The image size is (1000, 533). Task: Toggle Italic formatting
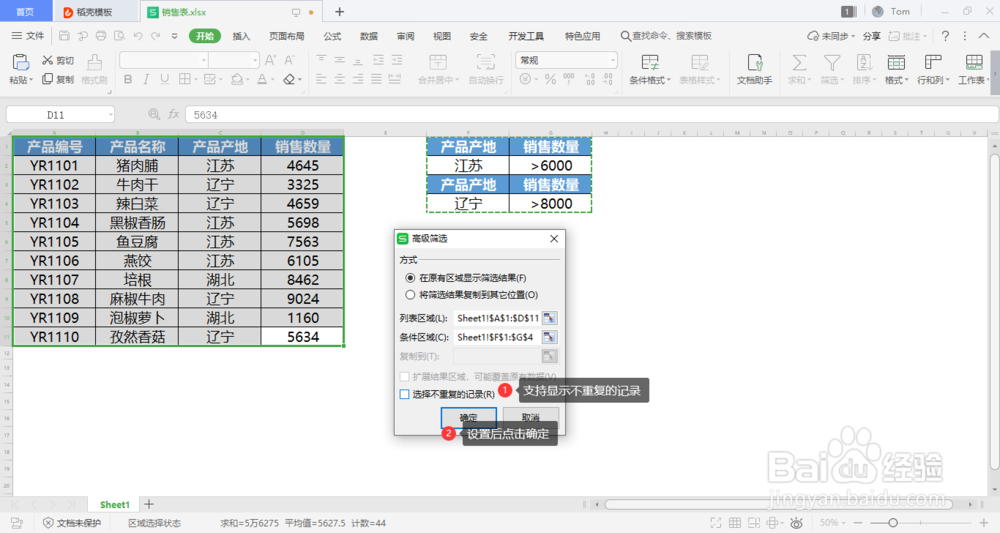pos(146,80)
